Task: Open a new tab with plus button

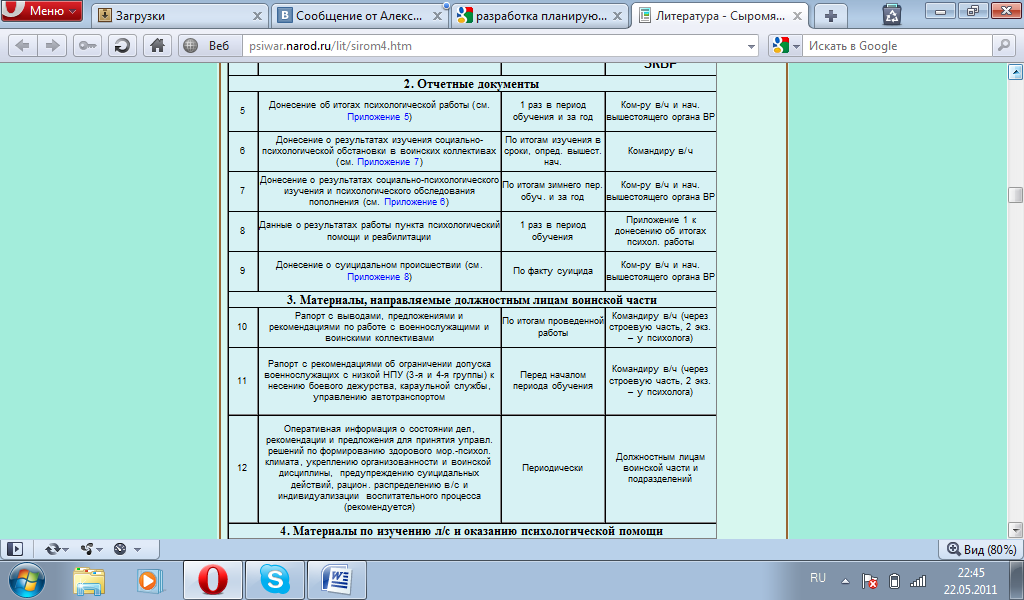Action: [831, 16]
